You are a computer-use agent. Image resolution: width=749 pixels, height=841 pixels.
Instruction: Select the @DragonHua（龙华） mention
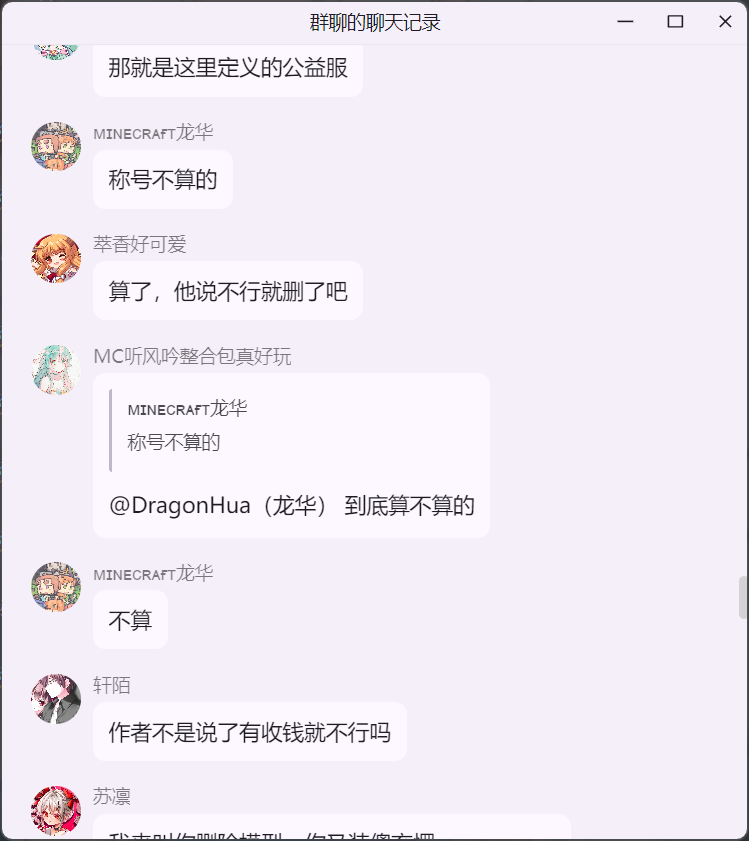click(x=218, y=506)
